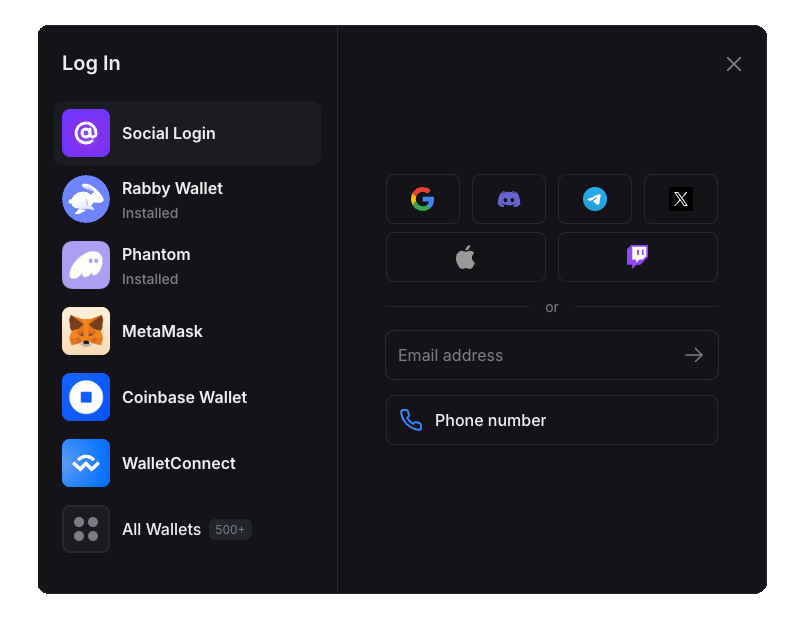Select the phone handset icon
The image size is (802, 623).
tap(411, 420)
